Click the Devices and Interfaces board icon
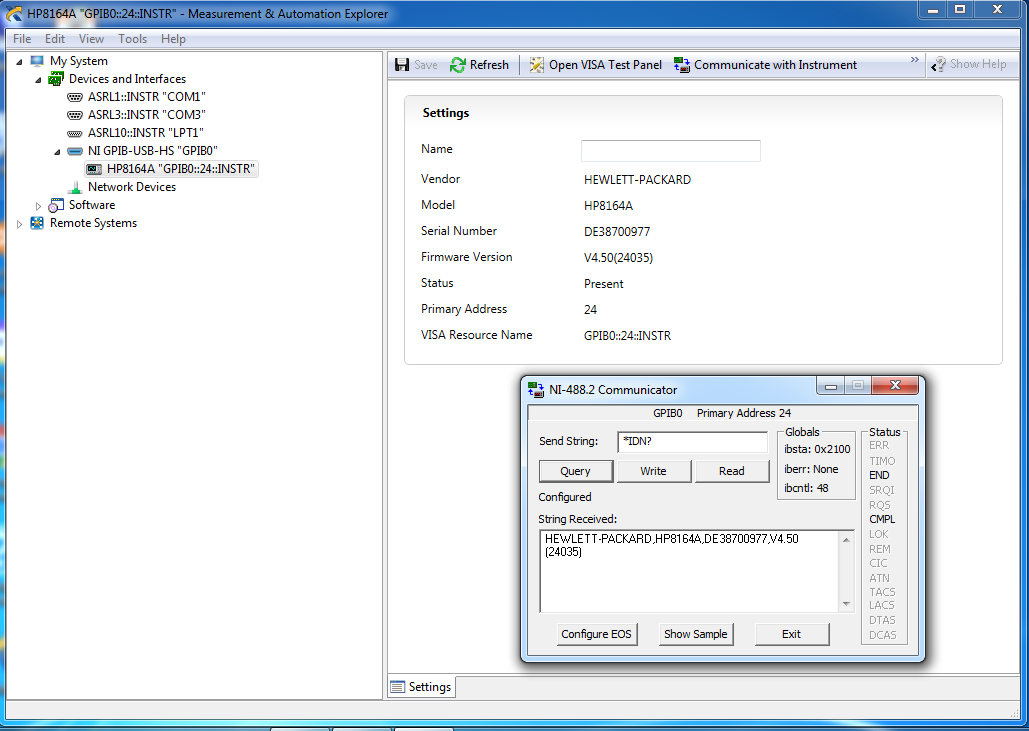 click(x=56, y=79)
